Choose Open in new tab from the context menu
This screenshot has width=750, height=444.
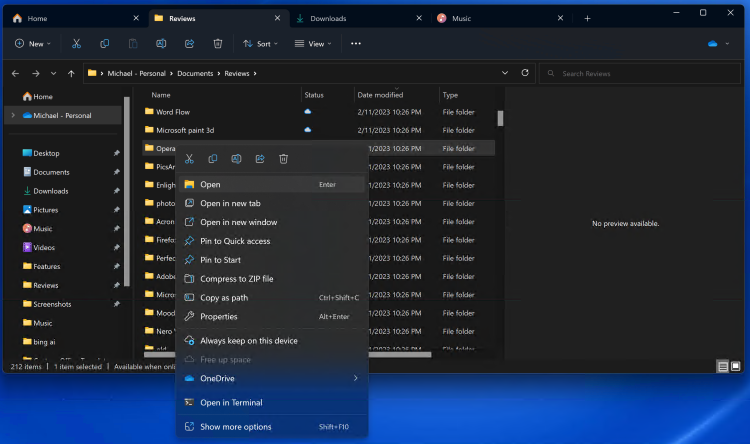[230, 203]
